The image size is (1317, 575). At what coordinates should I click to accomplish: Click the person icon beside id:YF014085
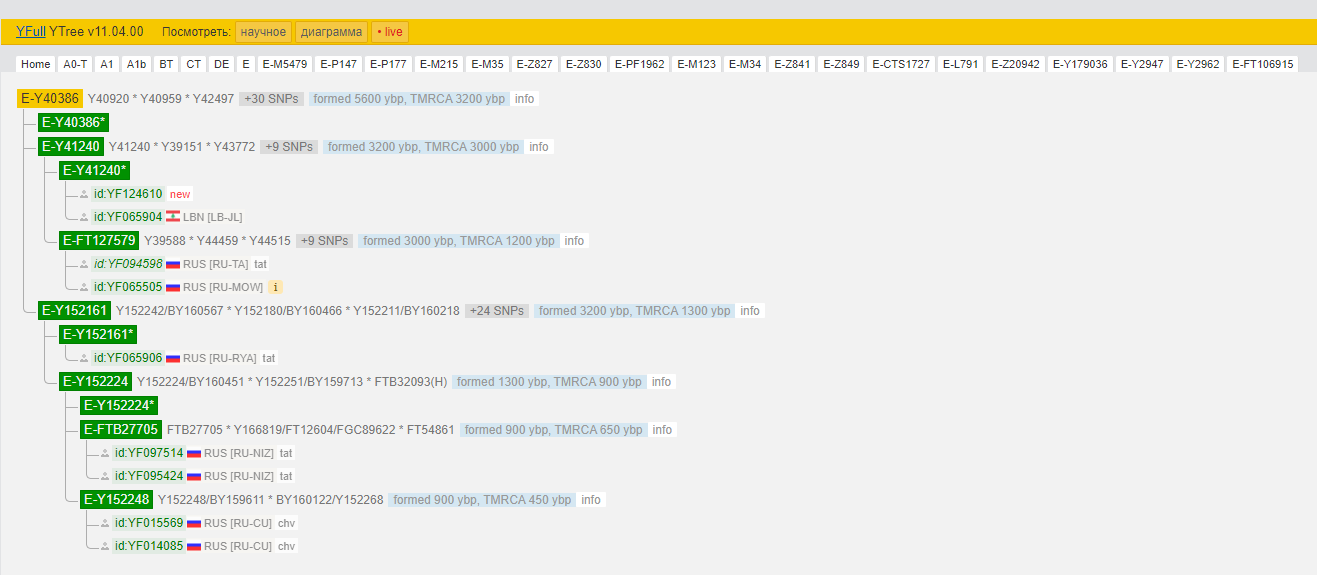(105, 547)
